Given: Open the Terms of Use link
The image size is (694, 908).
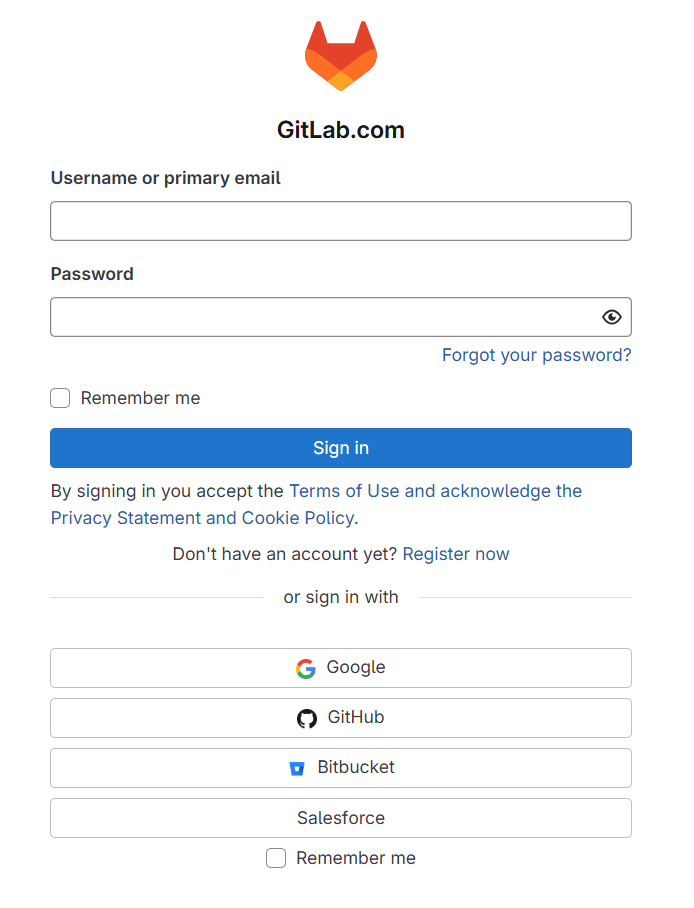Looking at the screenshot, I should 344,491.
